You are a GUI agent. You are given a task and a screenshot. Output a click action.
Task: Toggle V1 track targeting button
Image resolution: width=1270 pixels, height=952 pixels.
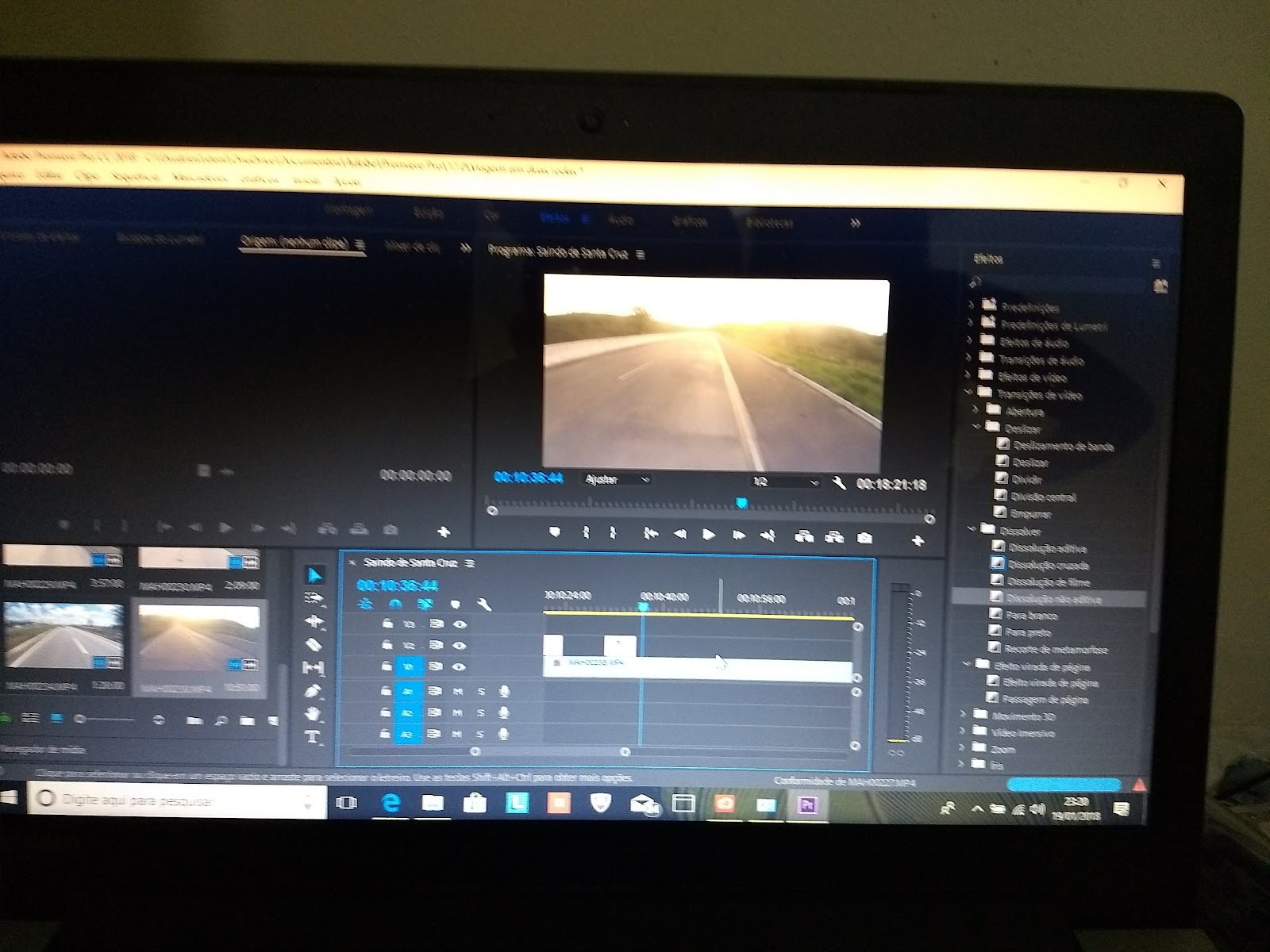pos(410,667)
